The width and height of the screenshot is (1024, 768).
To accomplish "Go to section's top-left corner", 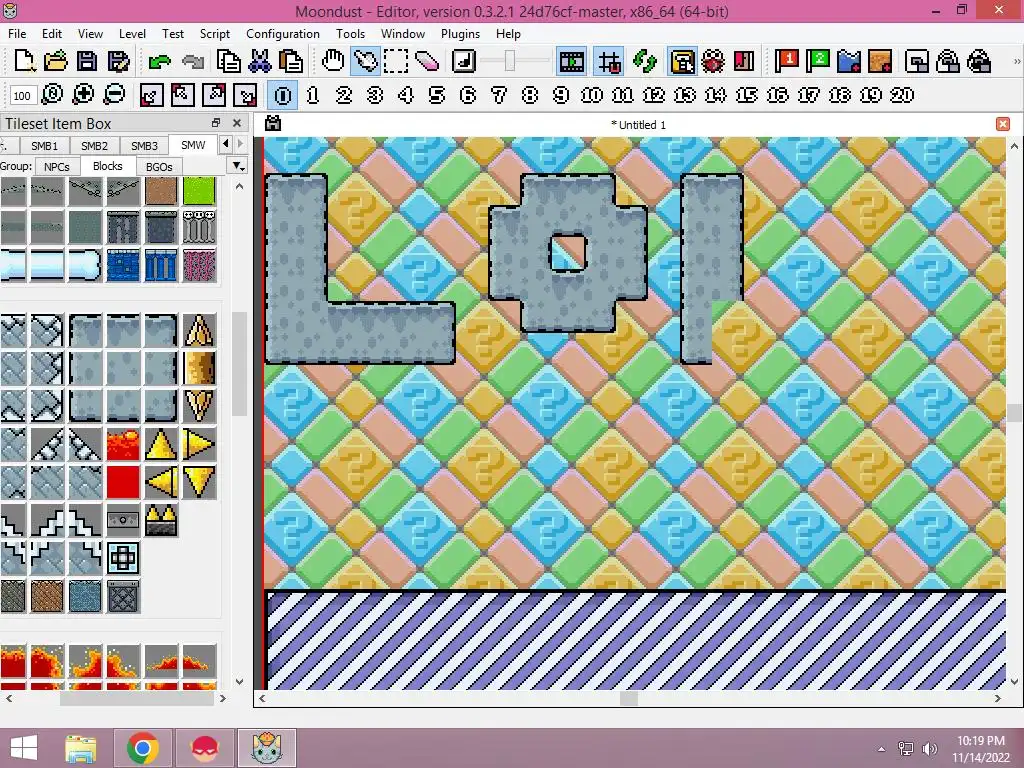I will 183,95.
